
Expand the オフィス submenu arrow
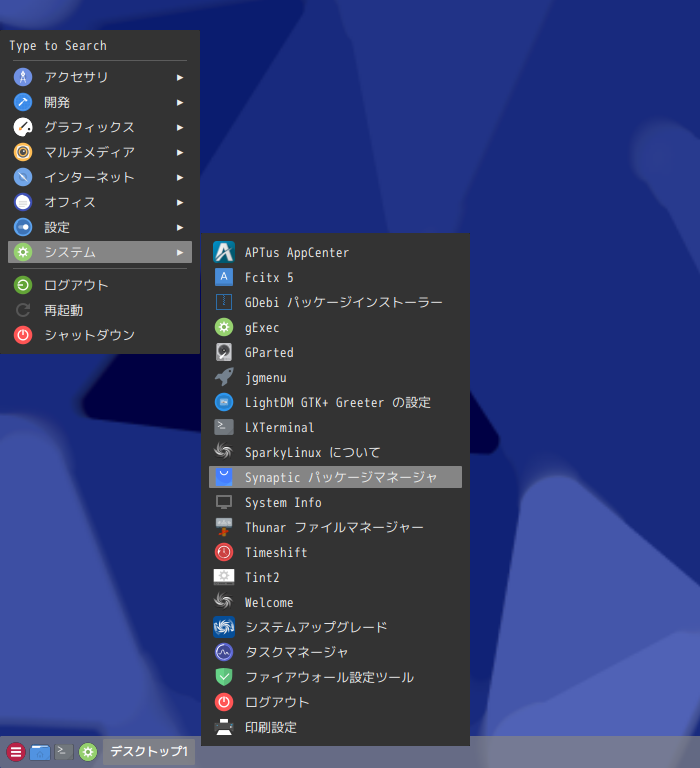coord(180,202)
